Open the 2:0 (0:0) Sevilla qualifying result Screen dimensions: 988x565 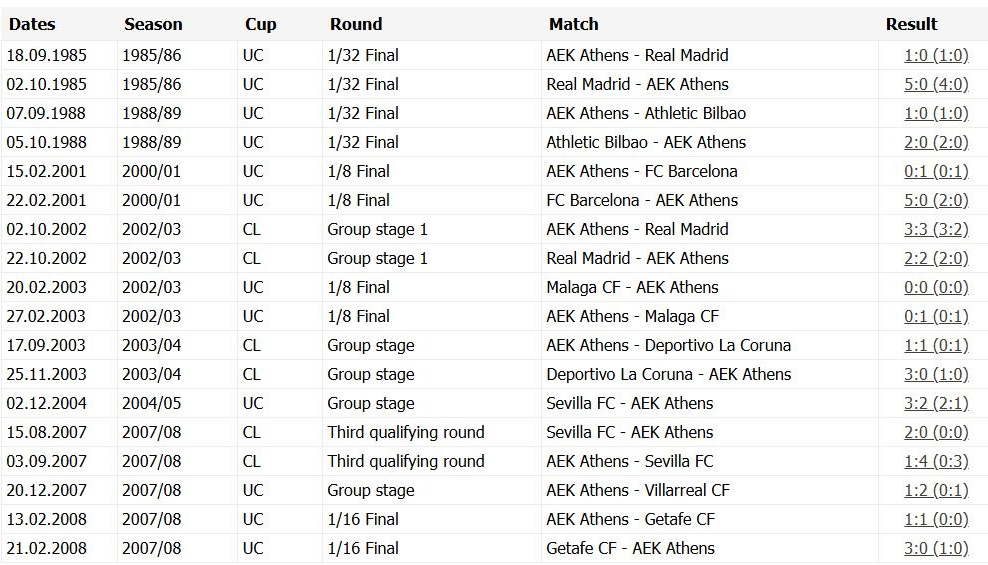click(935, 432)
